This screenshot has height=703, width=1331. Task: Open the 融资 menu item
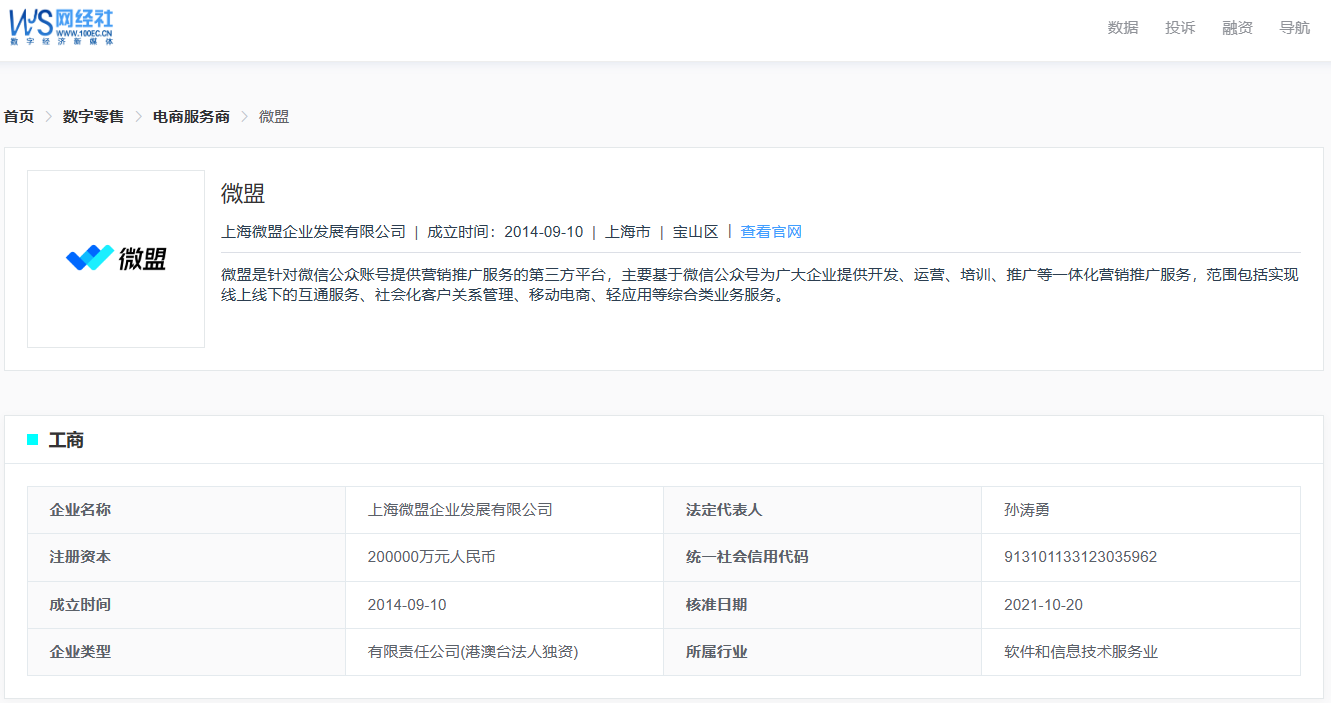point(1237,28)
